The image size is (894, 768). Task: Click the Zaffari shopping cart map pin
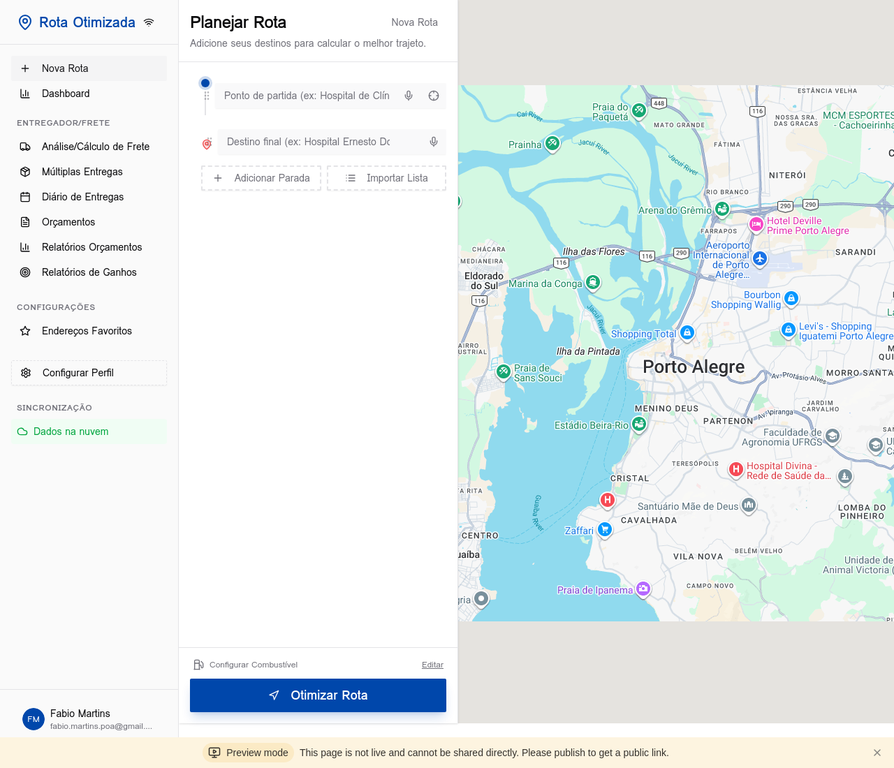click(605, 530)
